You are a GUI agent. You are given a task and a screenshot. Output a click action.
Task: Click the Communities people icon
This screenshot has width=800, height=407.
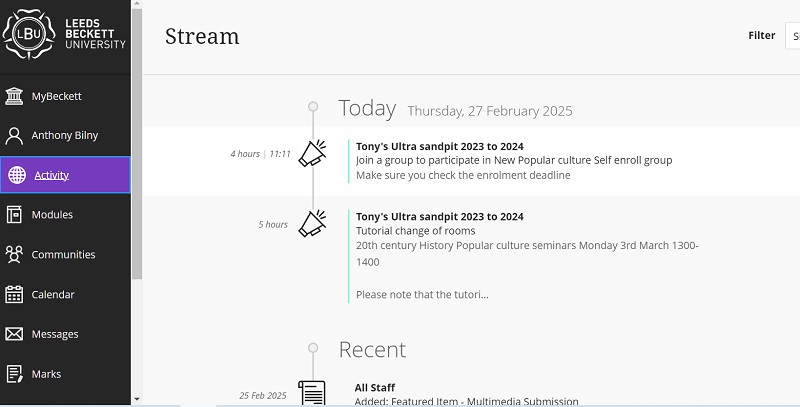[15, 254]
